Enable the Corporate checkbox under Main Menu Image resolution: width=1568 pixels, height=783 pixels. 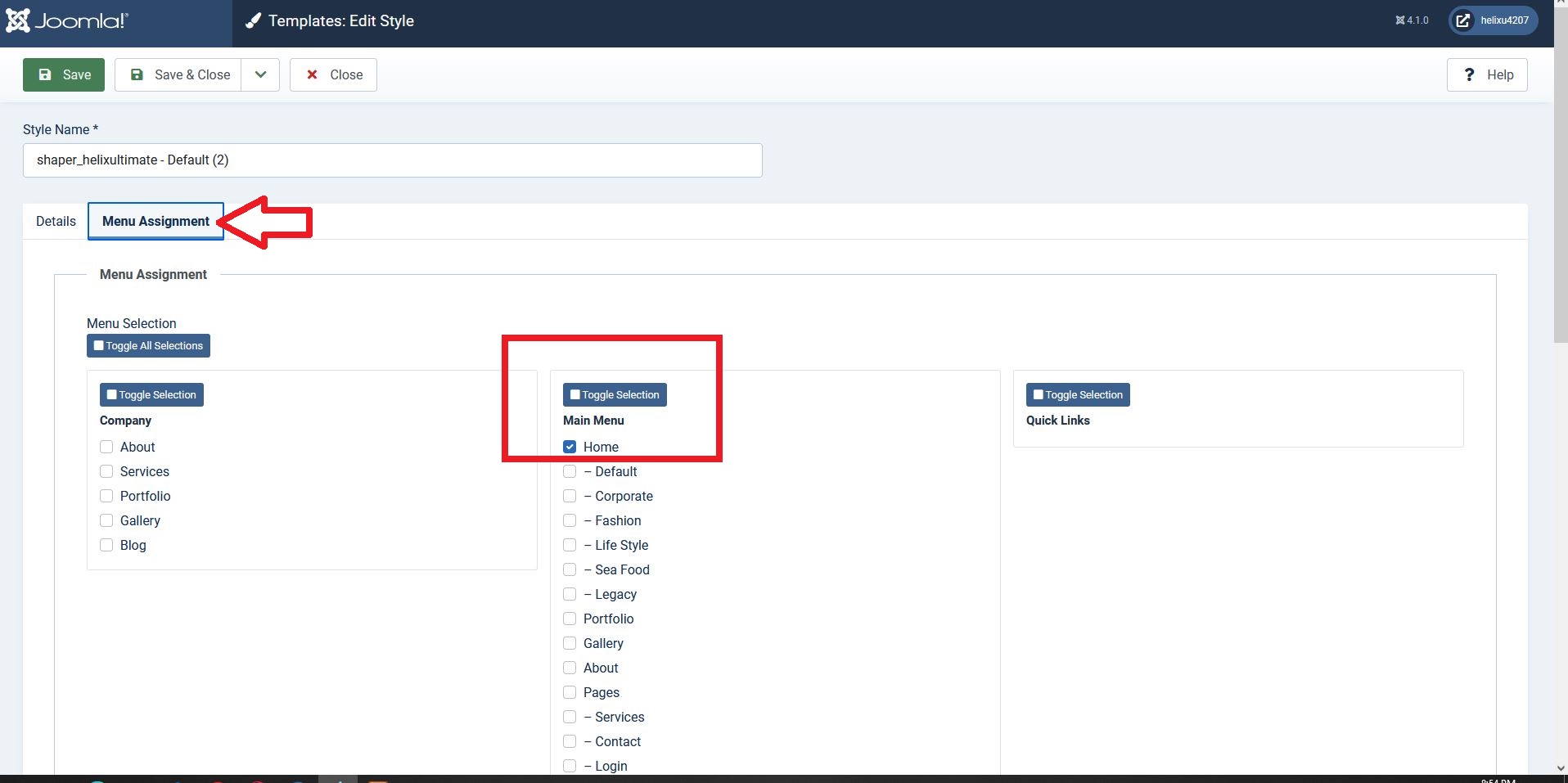pyautogui.click(x=570, y=496)
